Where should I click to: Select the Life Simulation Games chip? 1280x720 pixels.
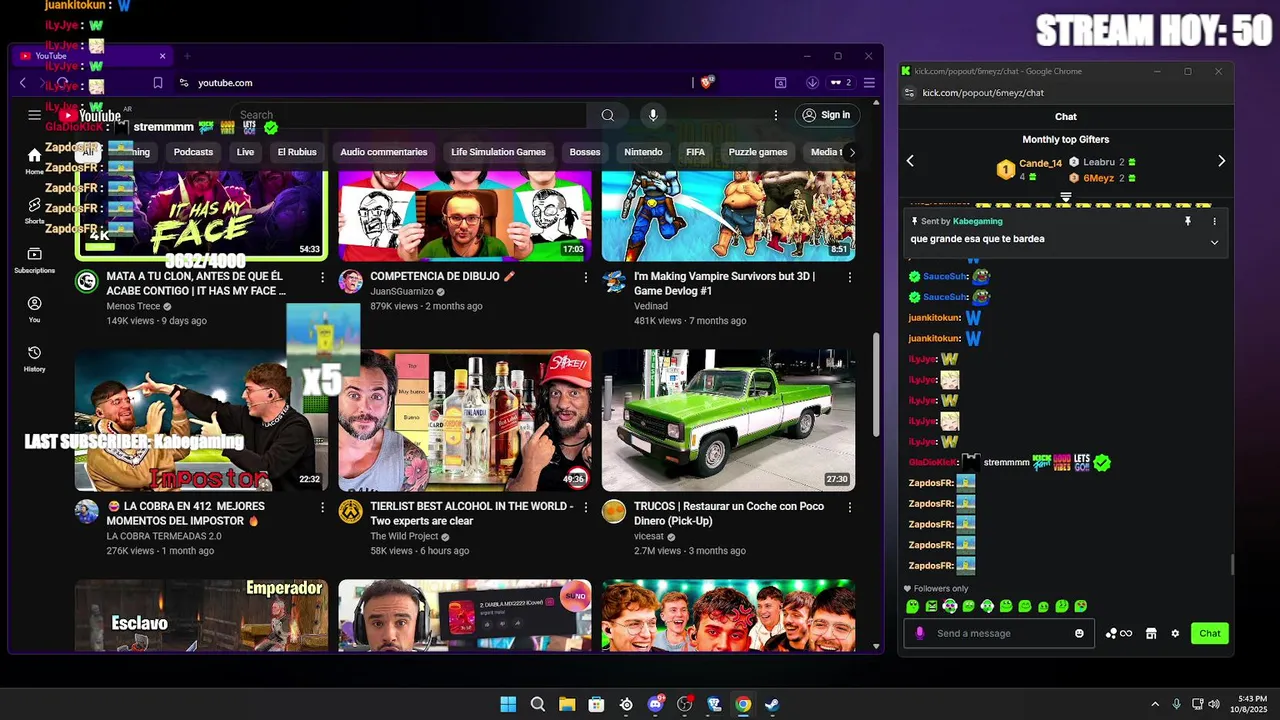[498, 152]
